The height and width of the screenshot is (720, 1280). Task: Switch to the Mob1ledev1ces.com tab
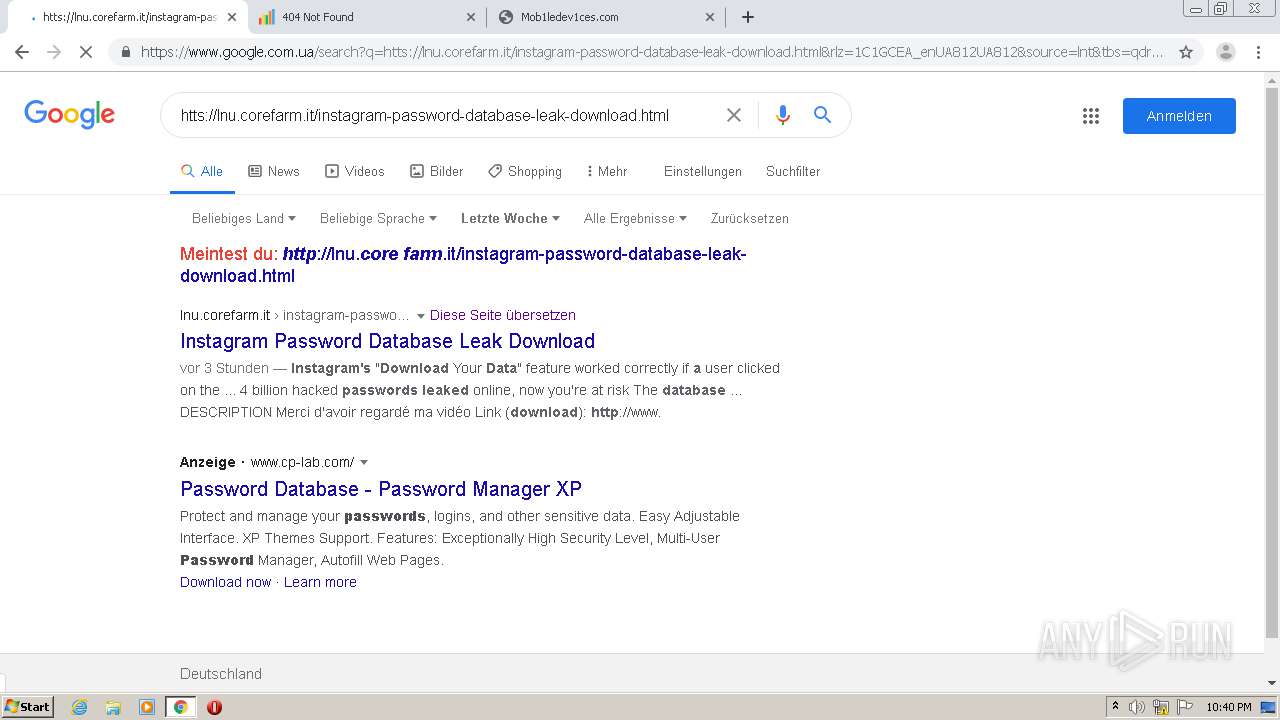pyautogui.click(x=606, y=17)
